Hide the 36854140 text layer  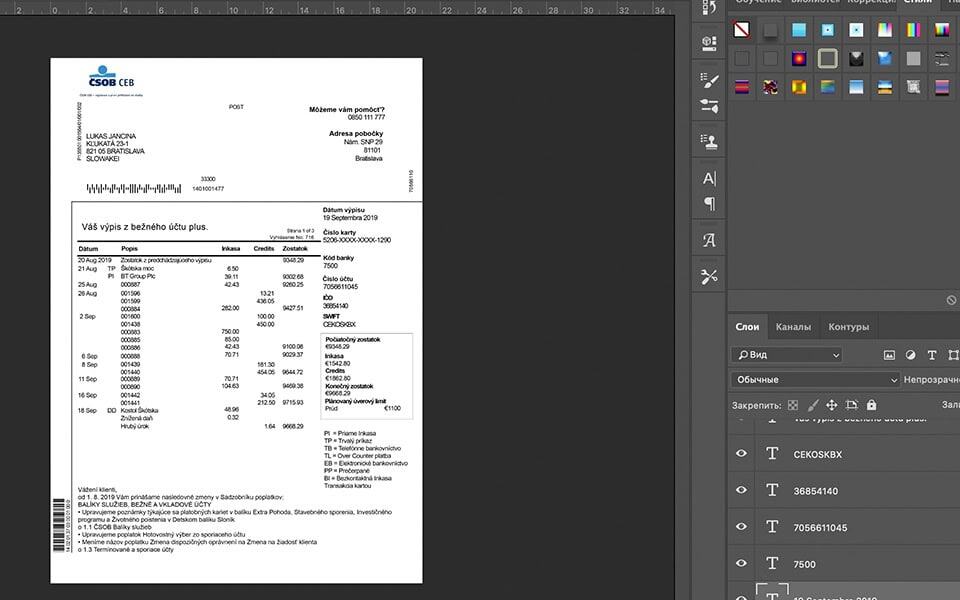tap(741, 490)
